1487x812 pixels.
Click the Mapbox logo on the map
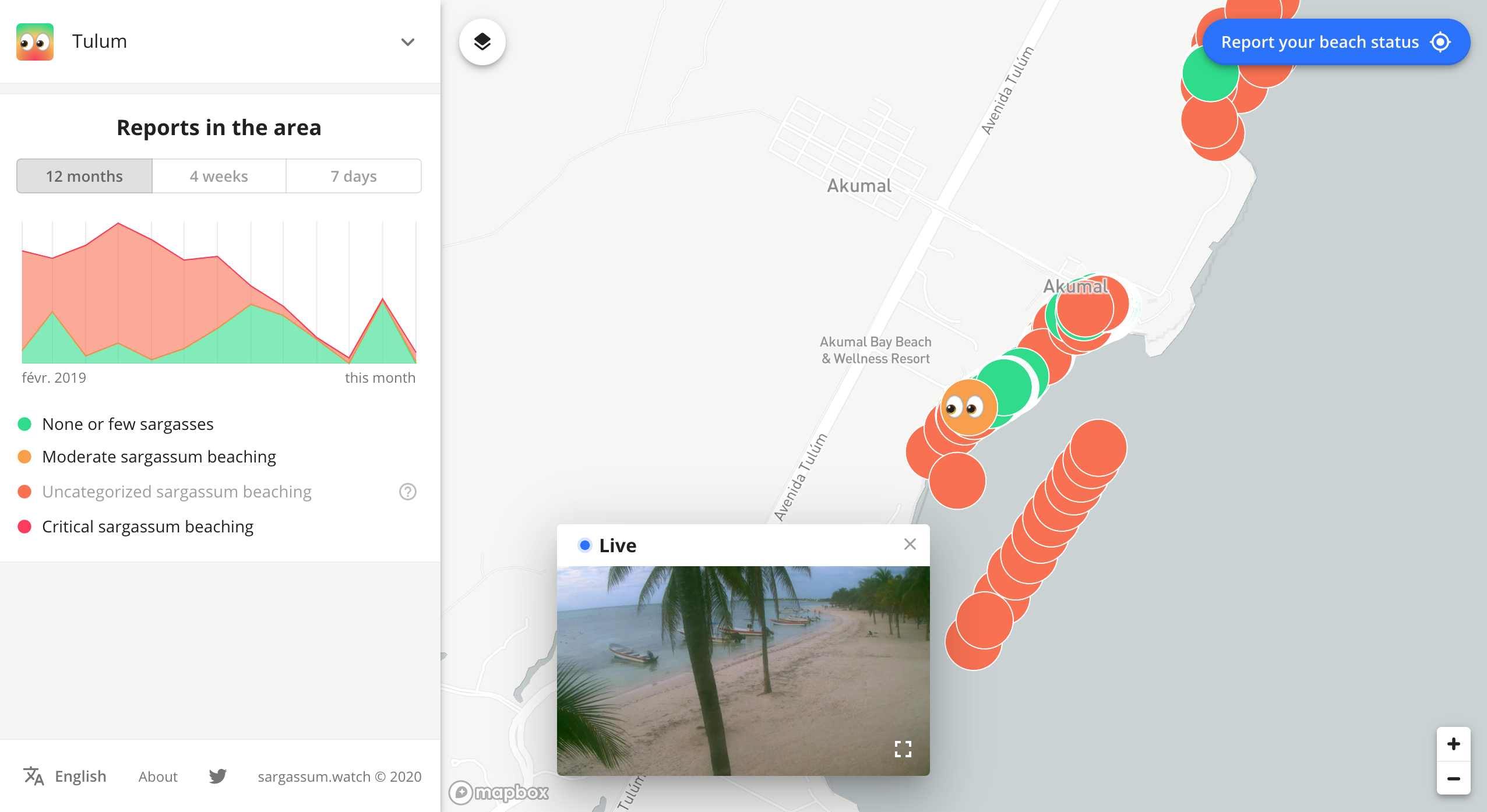[x=498, y=792]
